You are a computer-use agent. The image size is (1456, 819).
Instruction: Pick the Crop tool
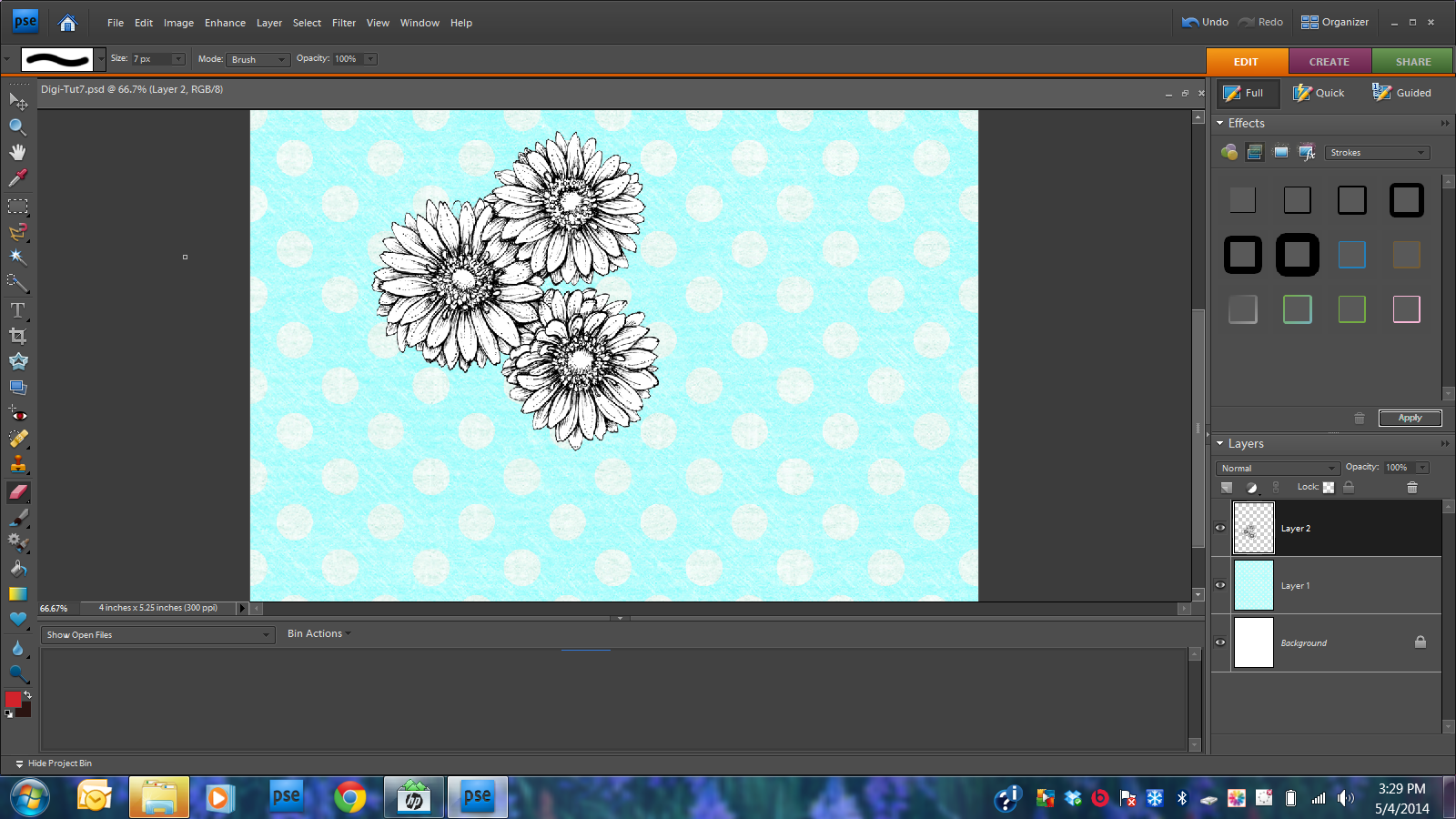click(x=17, y=336)
